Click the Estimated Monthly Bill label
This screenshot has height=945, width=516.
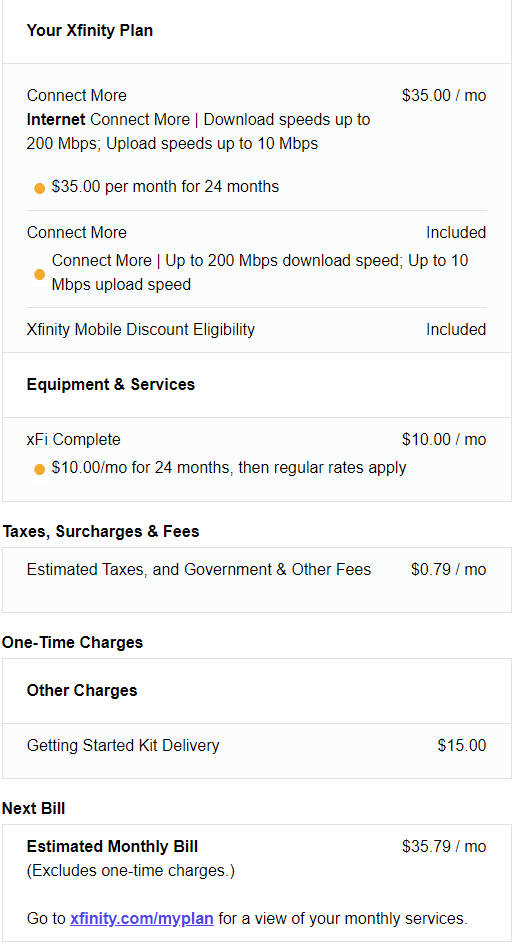point(112,847)
